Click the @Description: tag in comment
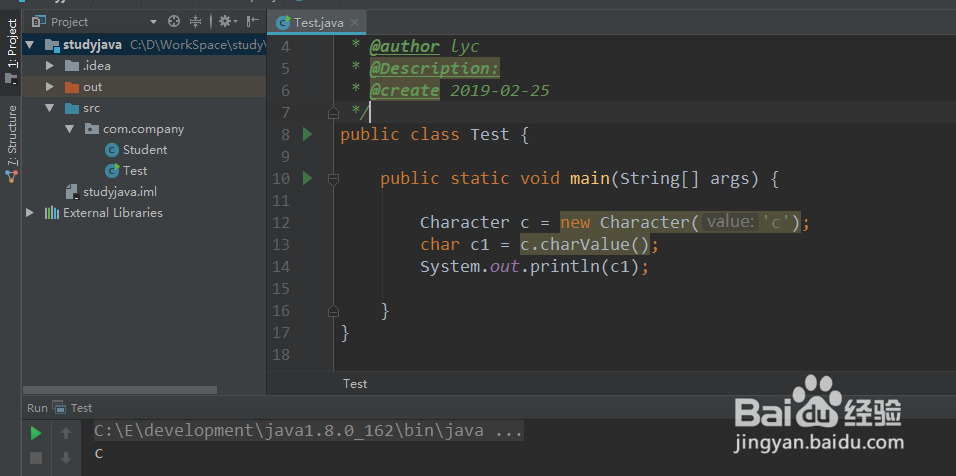The image size is (956, 476). click(435, 68)
